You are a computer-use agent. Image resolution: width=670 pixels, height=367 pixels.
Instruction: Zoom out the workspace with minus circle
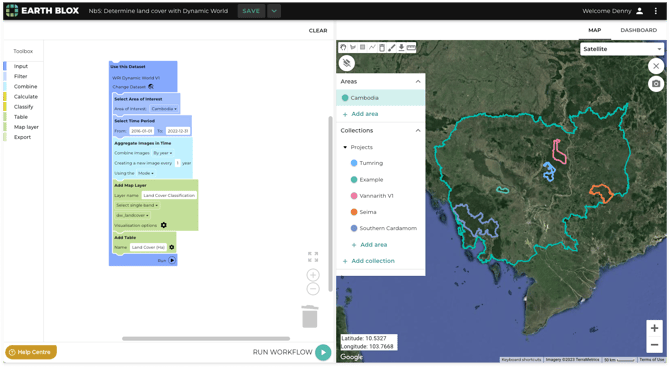[313, 289]
